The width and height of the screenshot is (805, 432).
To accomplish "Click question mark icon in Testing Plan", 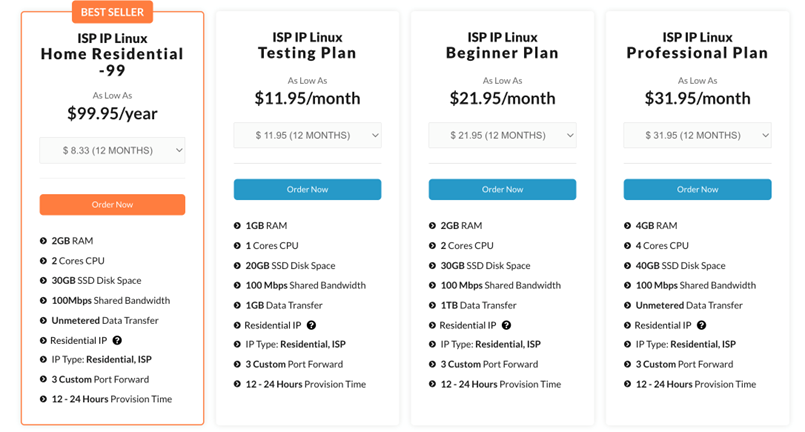I will [311, 325].
